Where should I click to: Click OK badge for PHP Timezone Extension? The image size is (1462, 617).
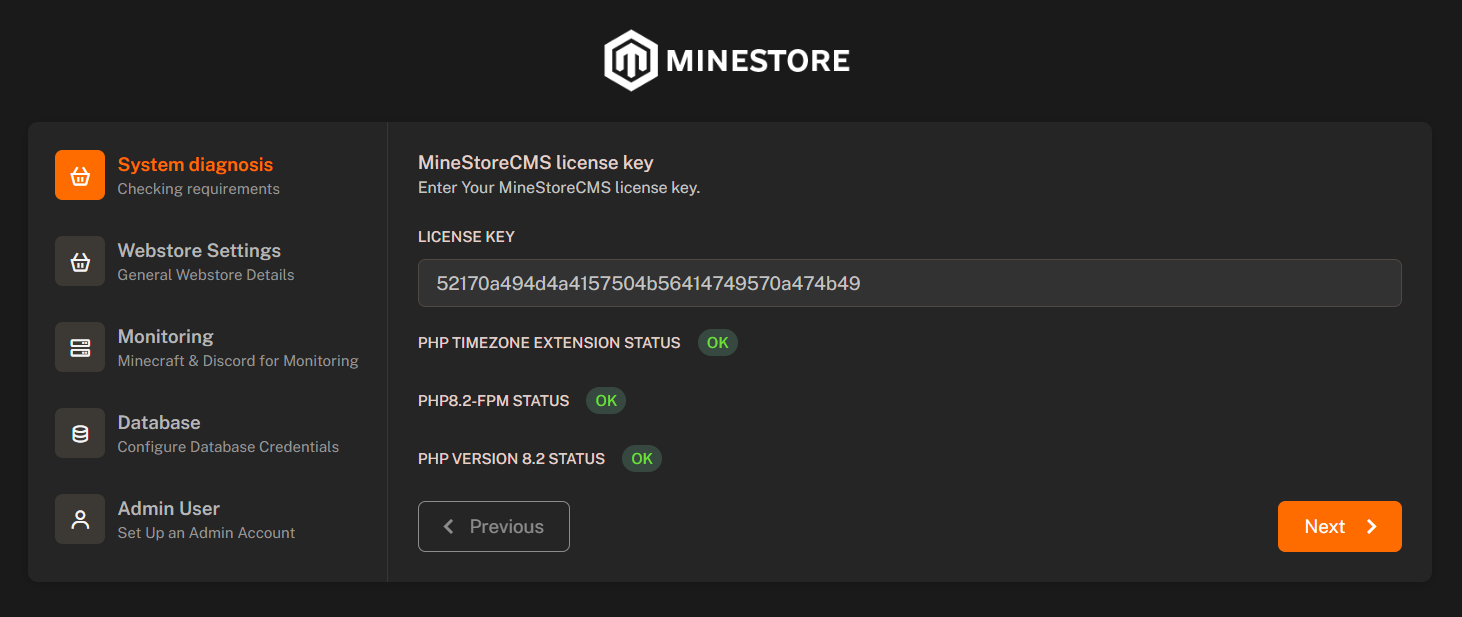[x=718, y=343]
